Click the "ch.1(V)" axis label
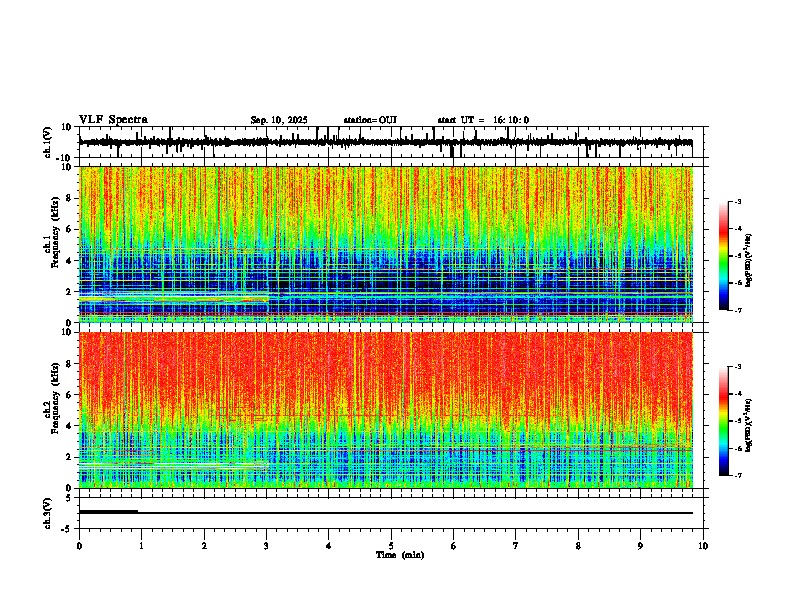Screen dimensions: 792x612 (48, 142)
